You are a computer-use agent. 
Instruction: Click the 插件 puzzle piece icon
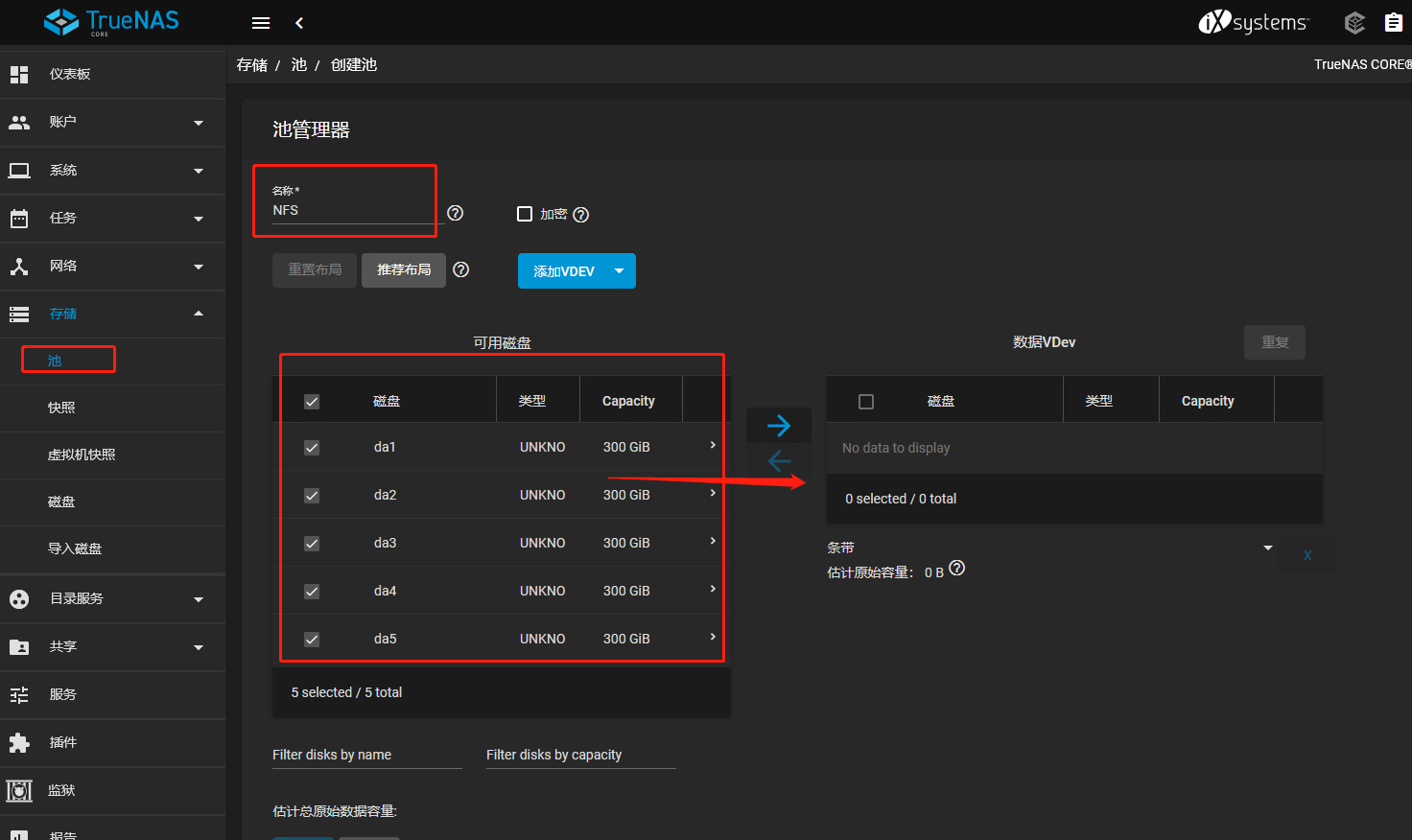click(x=19, y=742)
